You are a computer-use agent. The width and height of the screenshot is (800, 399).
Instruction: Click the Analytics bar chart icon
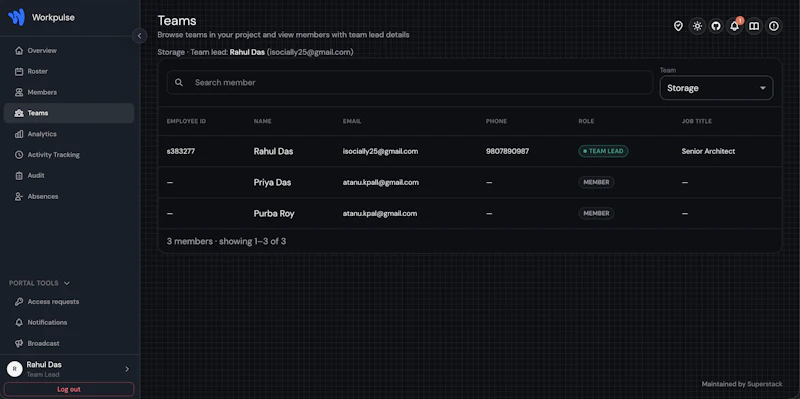(19, 134)
